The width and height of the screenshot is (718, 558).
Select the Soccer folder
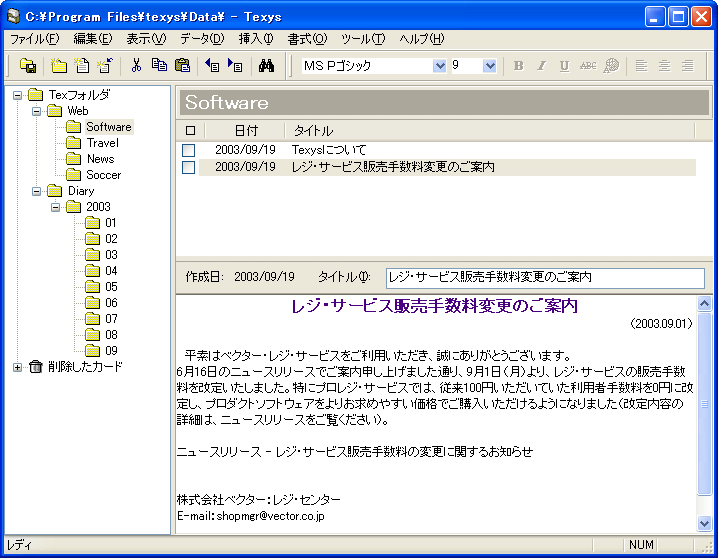click(x=103, y=175)
